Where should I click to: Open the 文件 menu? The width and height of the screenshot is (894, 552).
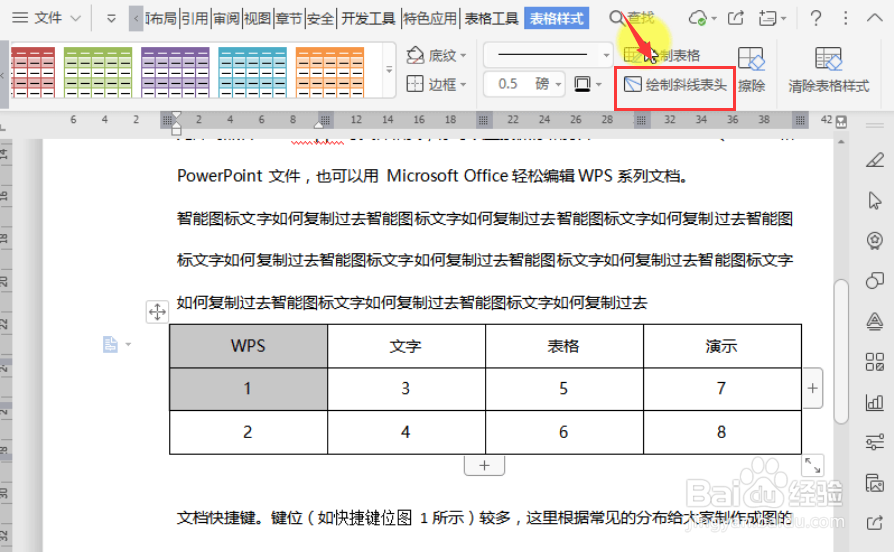pyautogui.click(x=47, y=18)
